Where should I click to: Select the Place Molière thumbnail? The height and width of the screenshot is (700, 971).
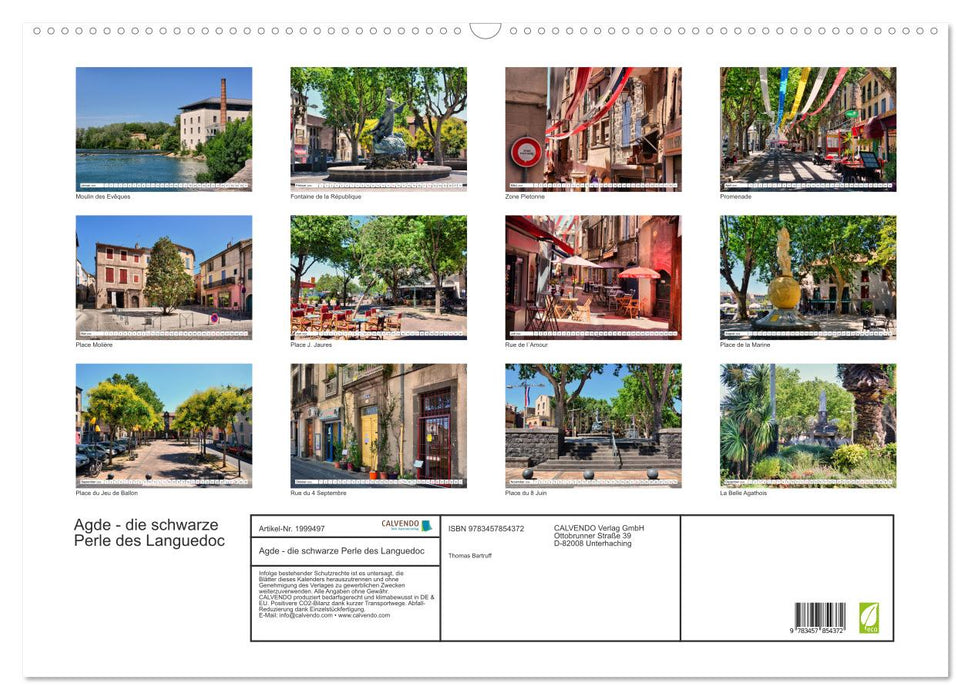pyautogui.click(x=163, y=277)
